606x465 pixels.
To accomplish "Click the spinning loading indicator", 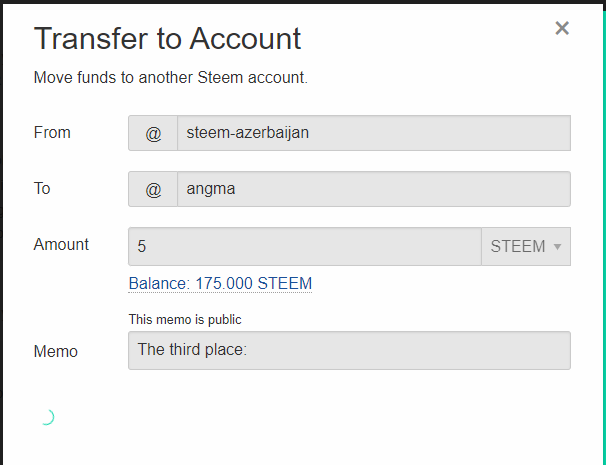I will (45, 417).
